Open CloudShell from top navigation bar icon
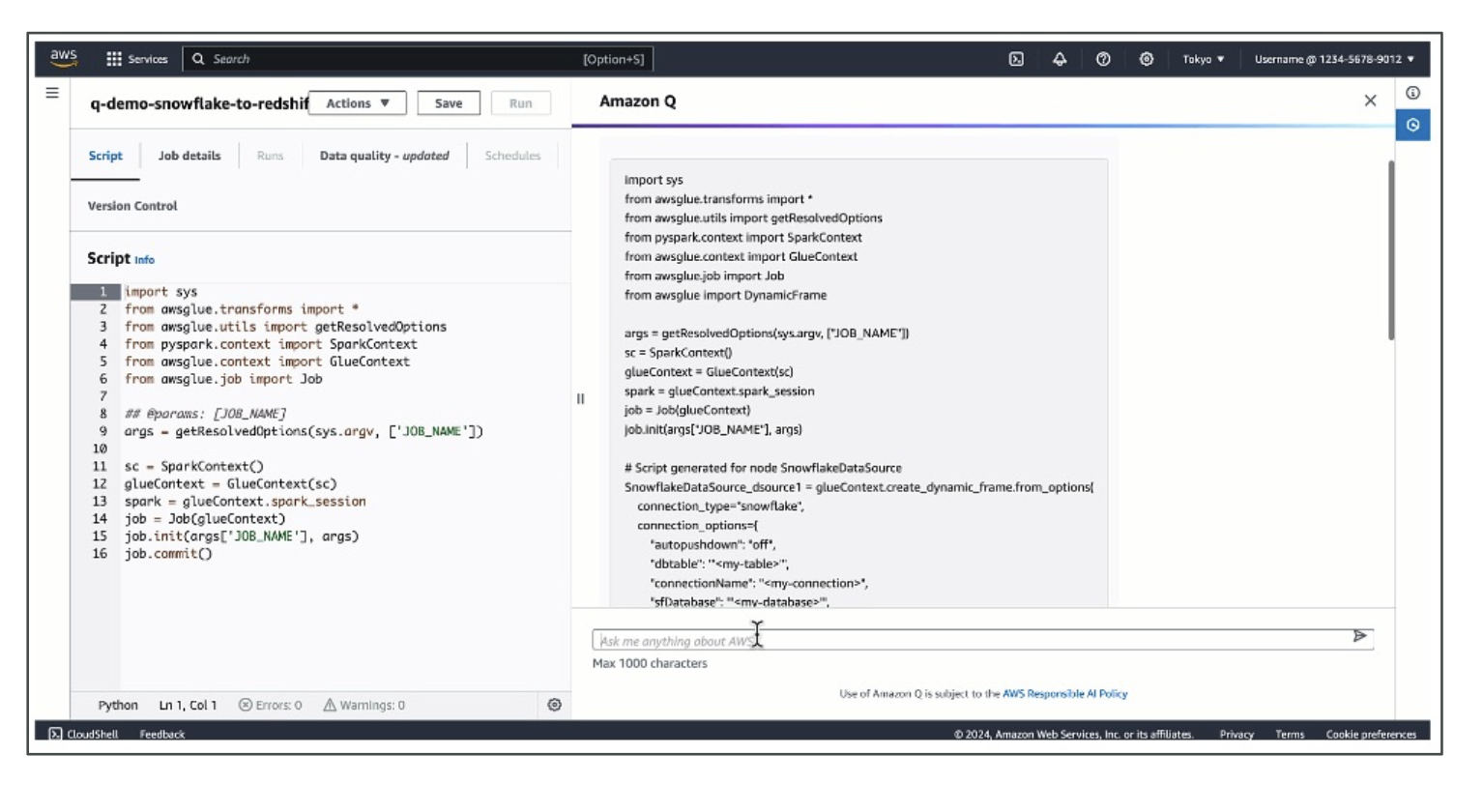 [x=1016, y=59]
